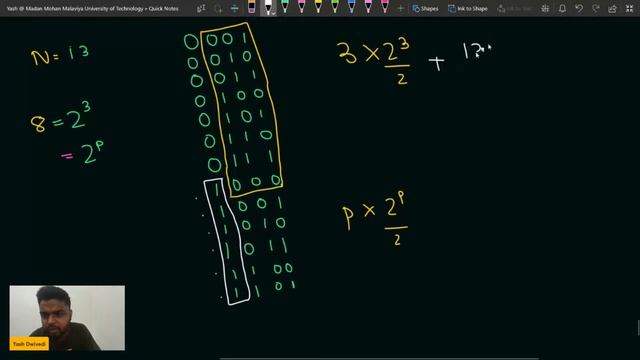Click the notebook title Quick Notes
This screenshot has width=640, height=360.
point(163,9)
